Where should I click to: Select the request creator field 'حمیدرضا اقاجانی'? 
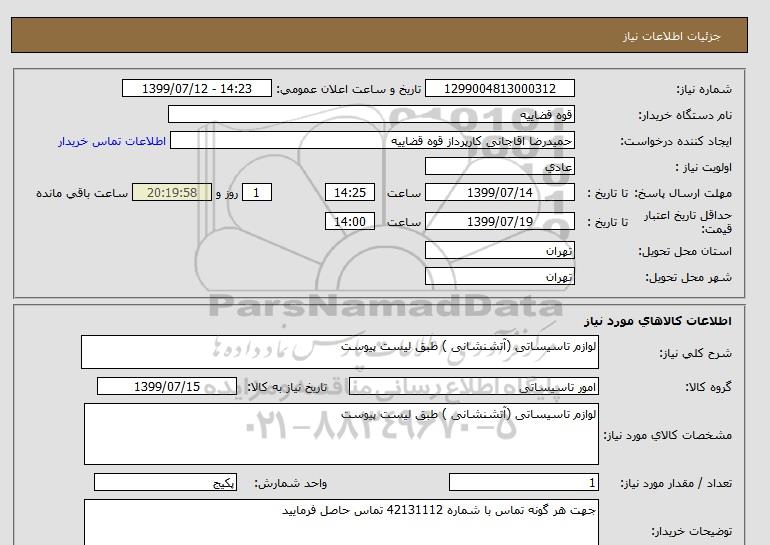point(372,141)
